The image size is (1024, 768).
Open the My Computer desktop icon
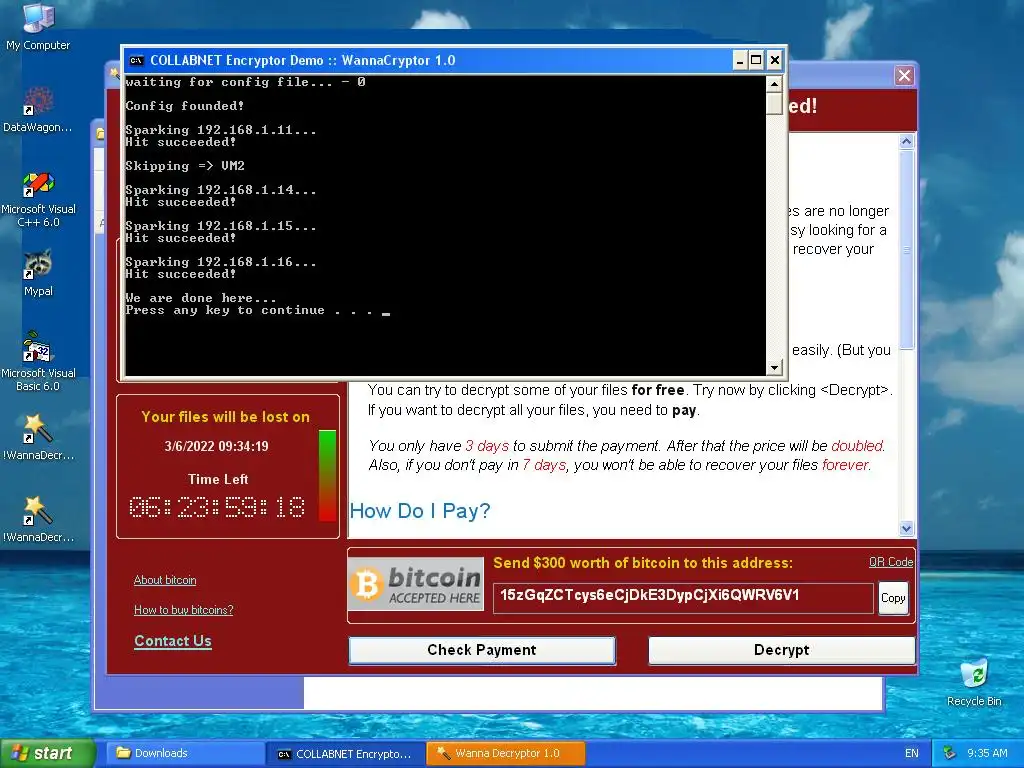[38, 26]
